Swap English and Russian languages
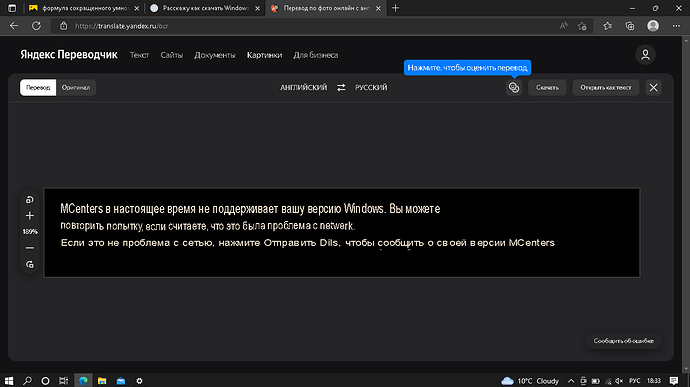Image resolution: width=690 pixels, height=387 pixels. tap(341, 88)
